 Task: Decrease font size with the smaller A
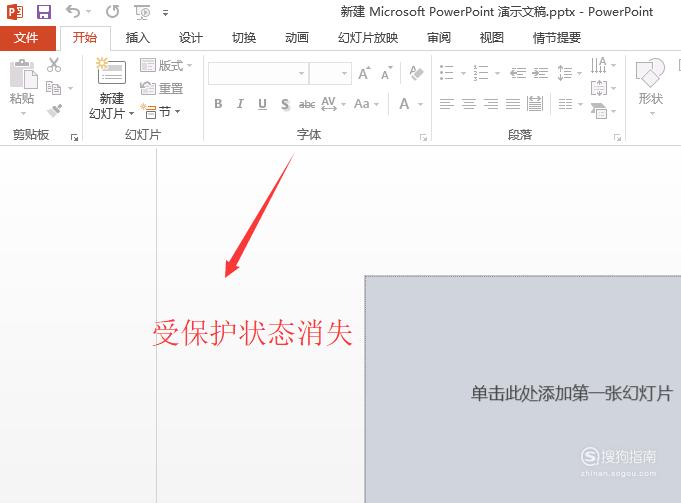pos(387,73)
